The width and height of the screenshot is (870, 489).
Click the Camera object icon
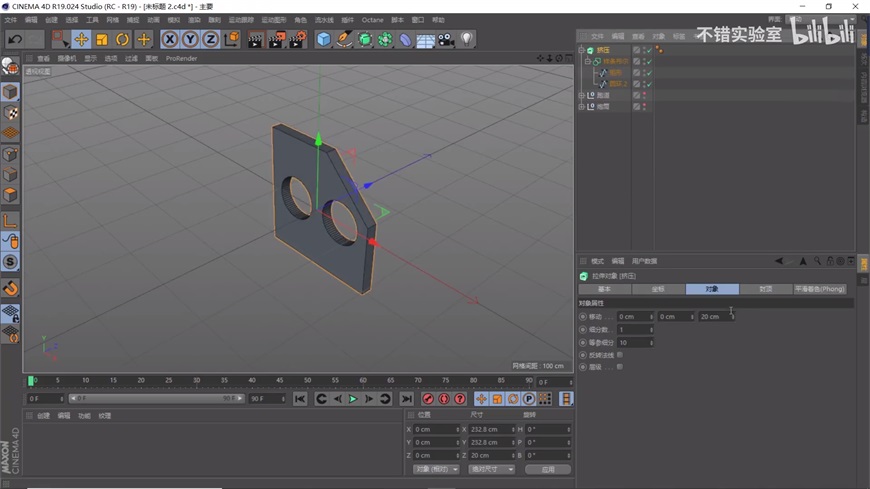pyautogui.click(x=446, y=40)
